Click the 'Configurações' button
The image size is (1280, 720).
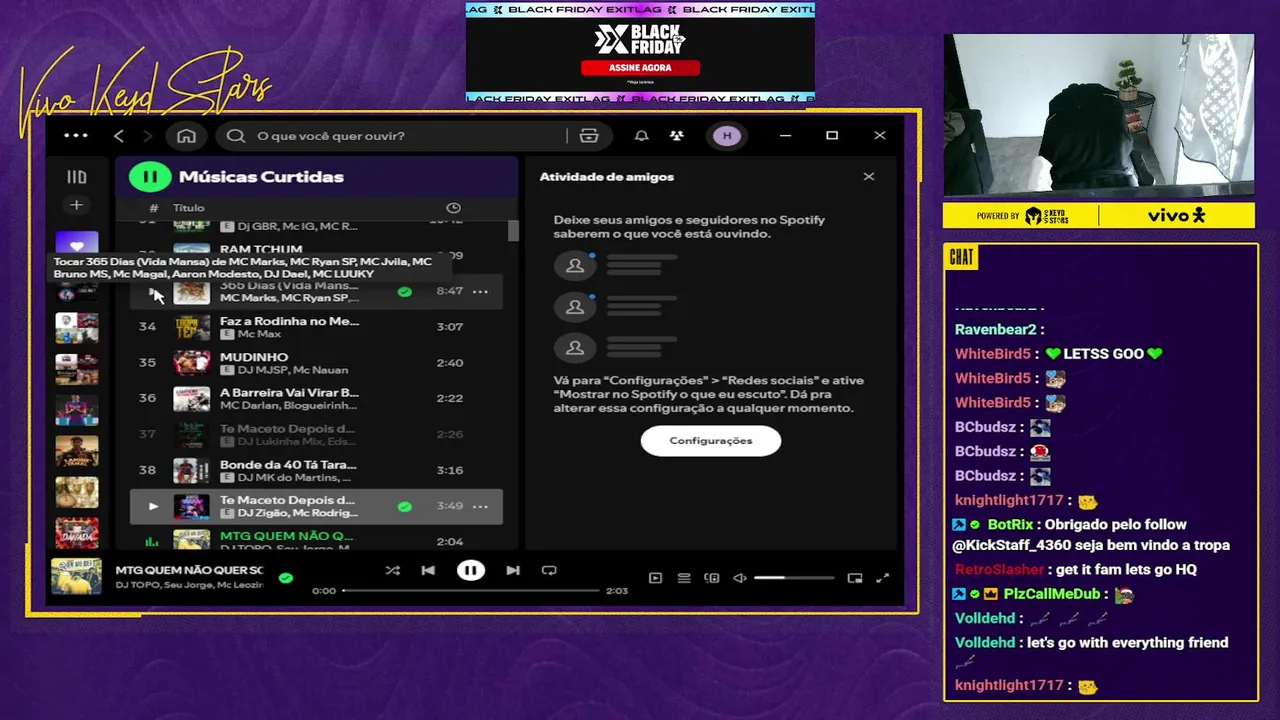pyautogui.click(x=711, y=441)
